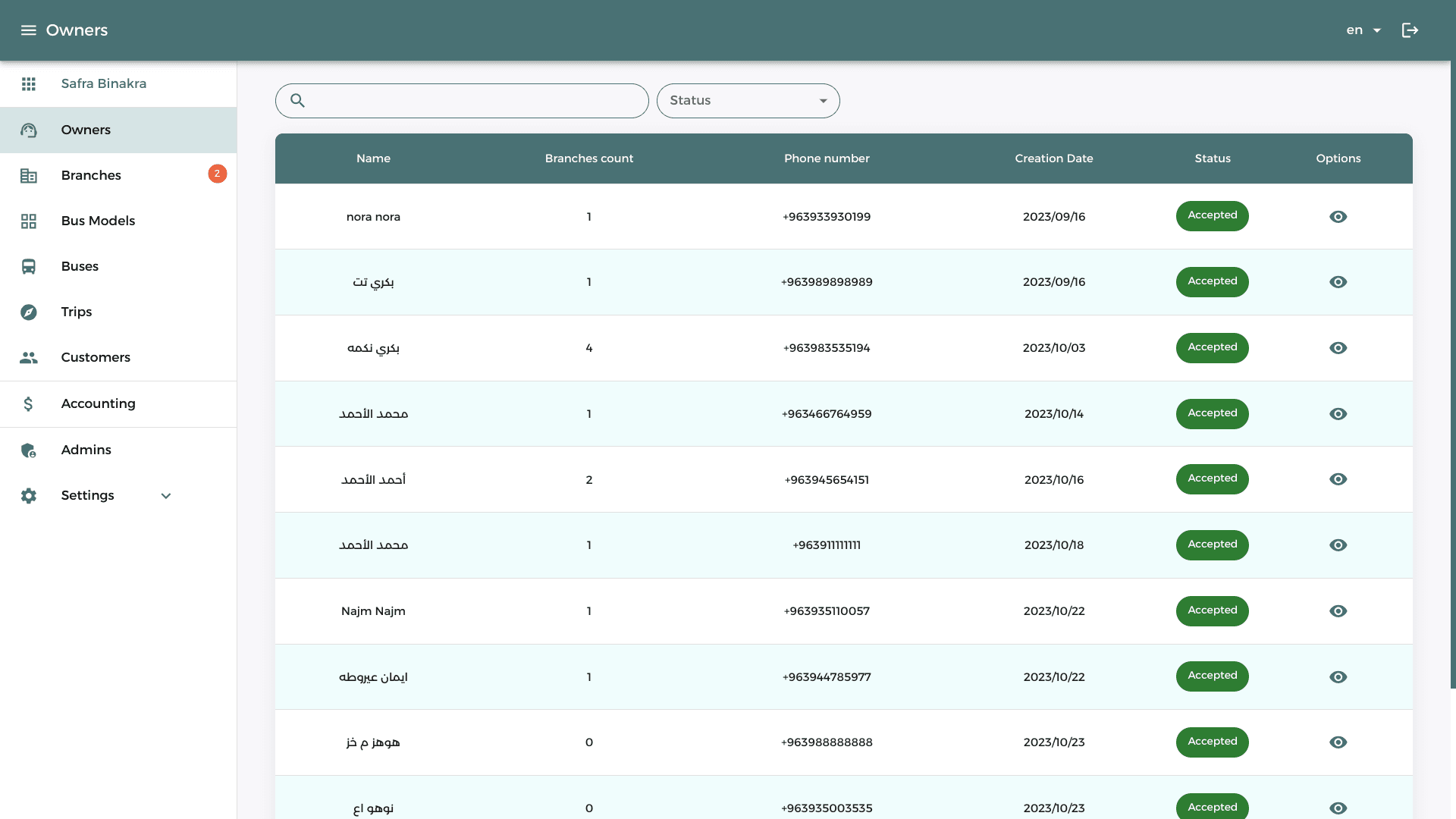Click the logout icon in header

coord(1410,30)
